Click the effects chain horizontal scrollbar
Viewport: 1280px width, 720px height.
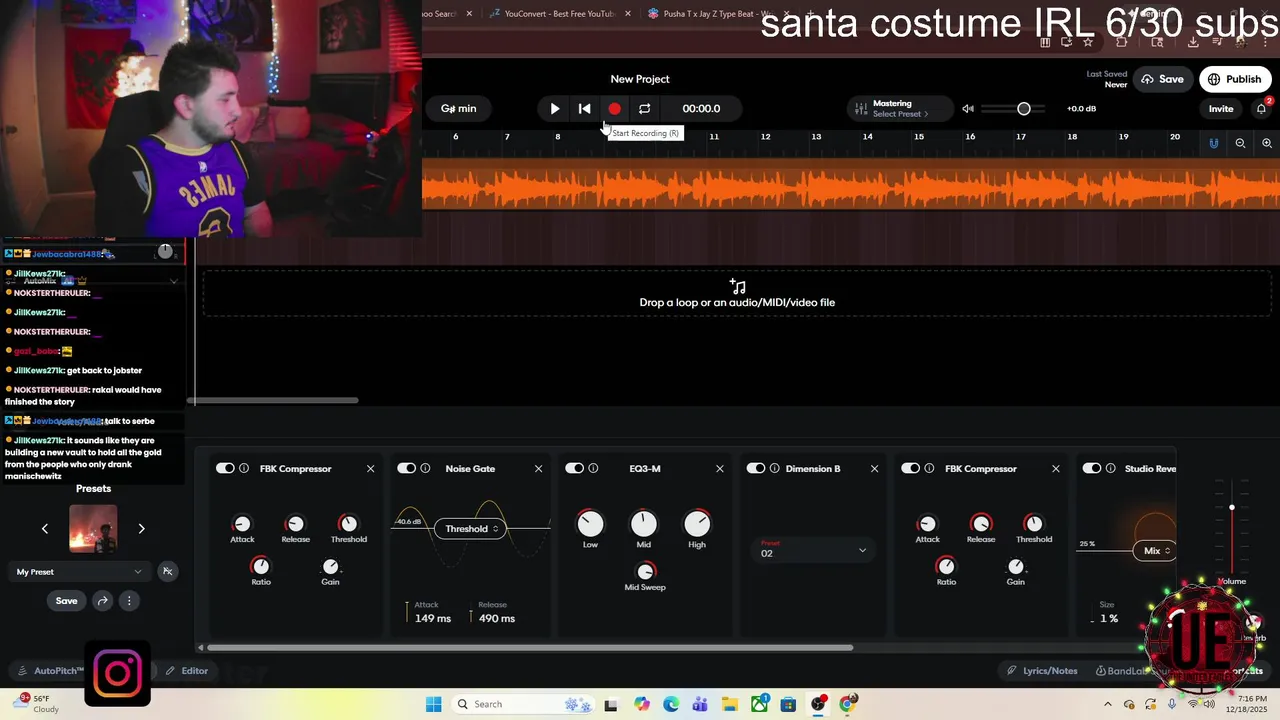tap(530, 647)
